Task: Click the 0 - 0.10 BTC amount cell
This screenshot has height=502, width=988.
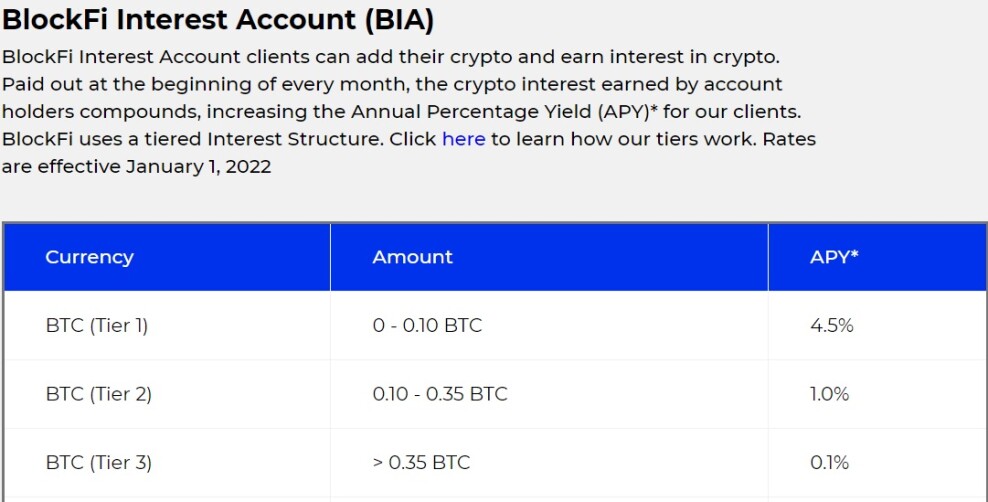Action: click(549, 326)
